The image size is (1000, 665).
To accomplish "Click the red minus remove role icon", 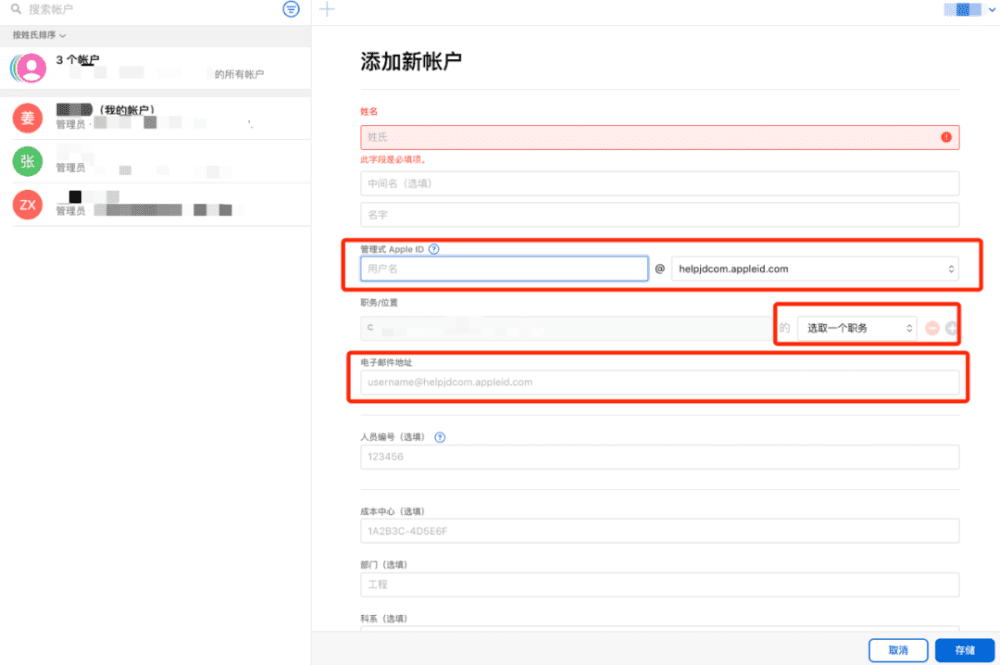I will [x=932, y=328].
